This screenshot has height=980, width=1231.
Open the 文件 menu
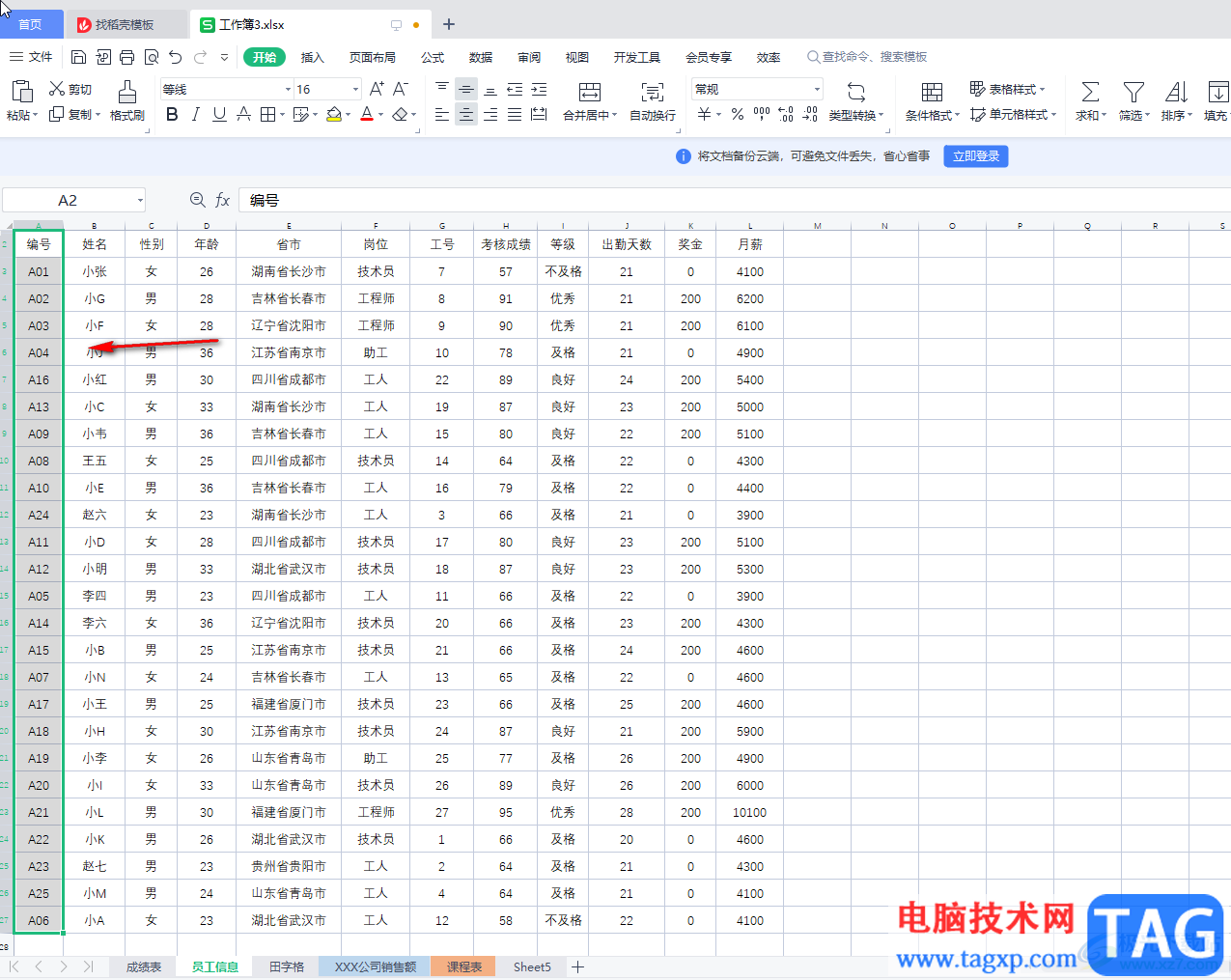(x=31, y=57)
